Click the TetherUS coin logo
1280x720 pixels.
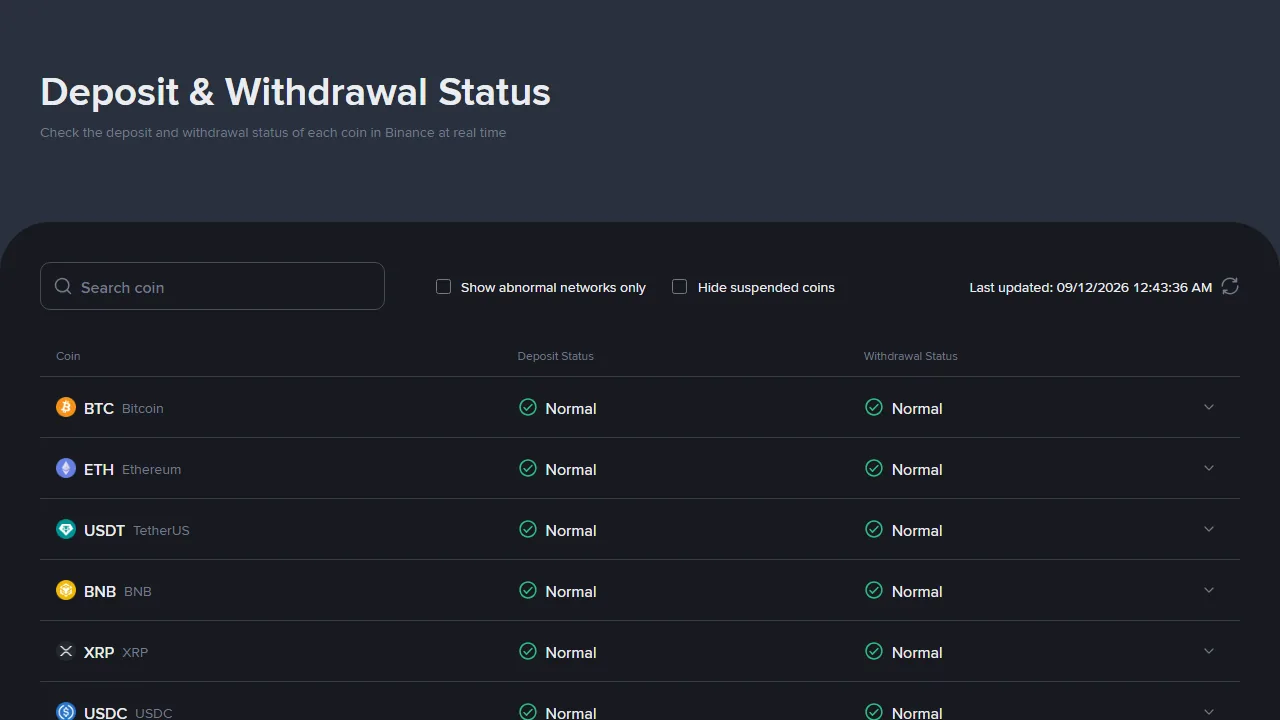pyautogui.click(x=66, y=529)
